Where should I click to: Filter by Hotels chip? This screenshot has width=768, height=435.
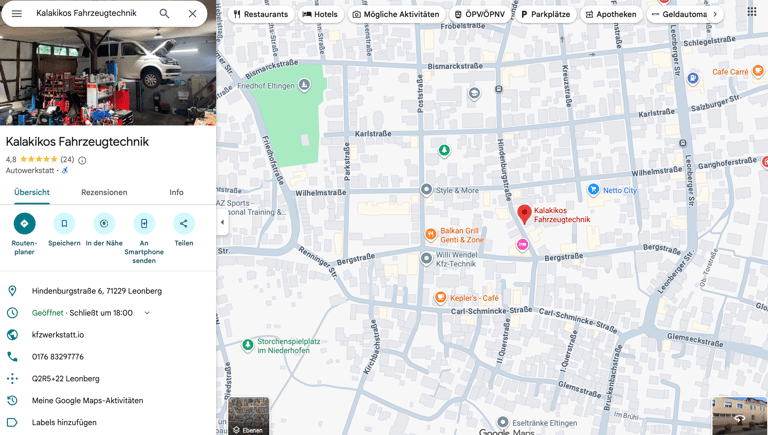click(x=320, y=14)
